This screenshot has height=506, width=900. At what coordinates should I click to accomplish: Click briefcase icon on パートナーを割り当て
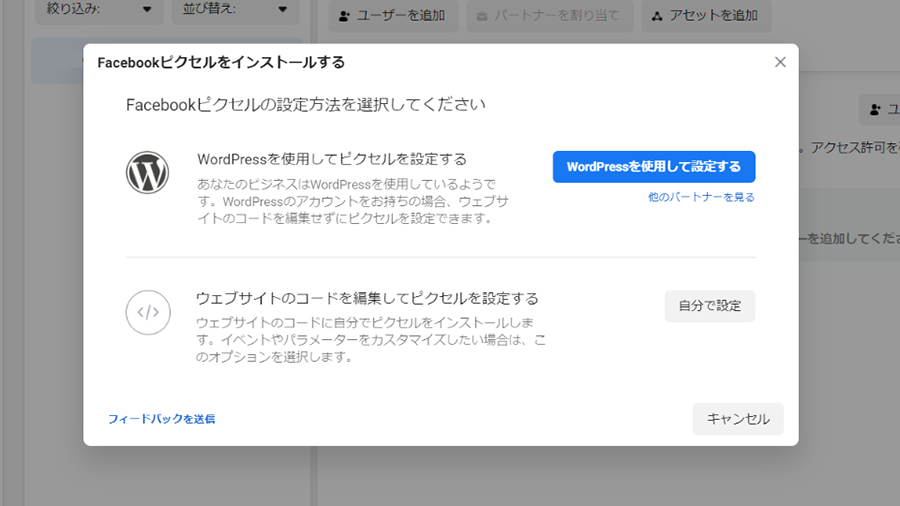pyautogui.click(x=482, y=16)
